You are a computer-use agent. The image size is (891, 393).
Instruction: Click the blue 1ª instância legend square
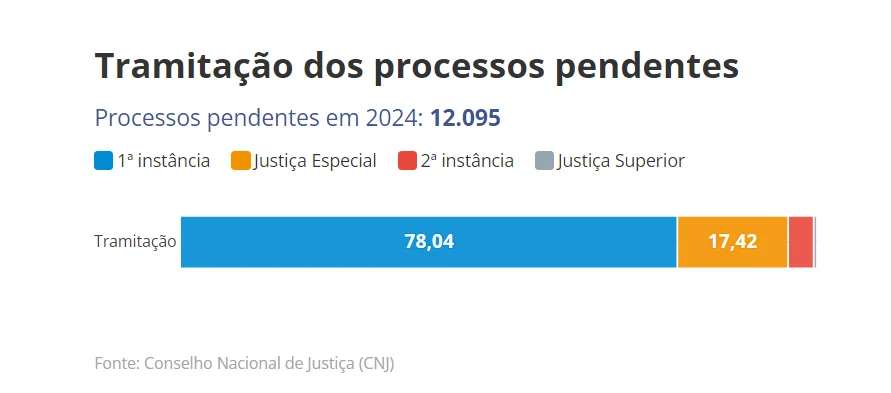pos(103,161)
